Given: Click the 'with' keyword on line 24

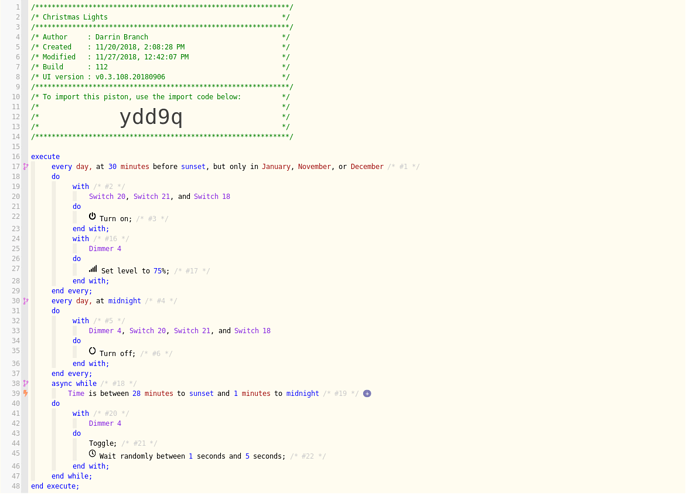Looking at the screenshot, I should [81, 238].
